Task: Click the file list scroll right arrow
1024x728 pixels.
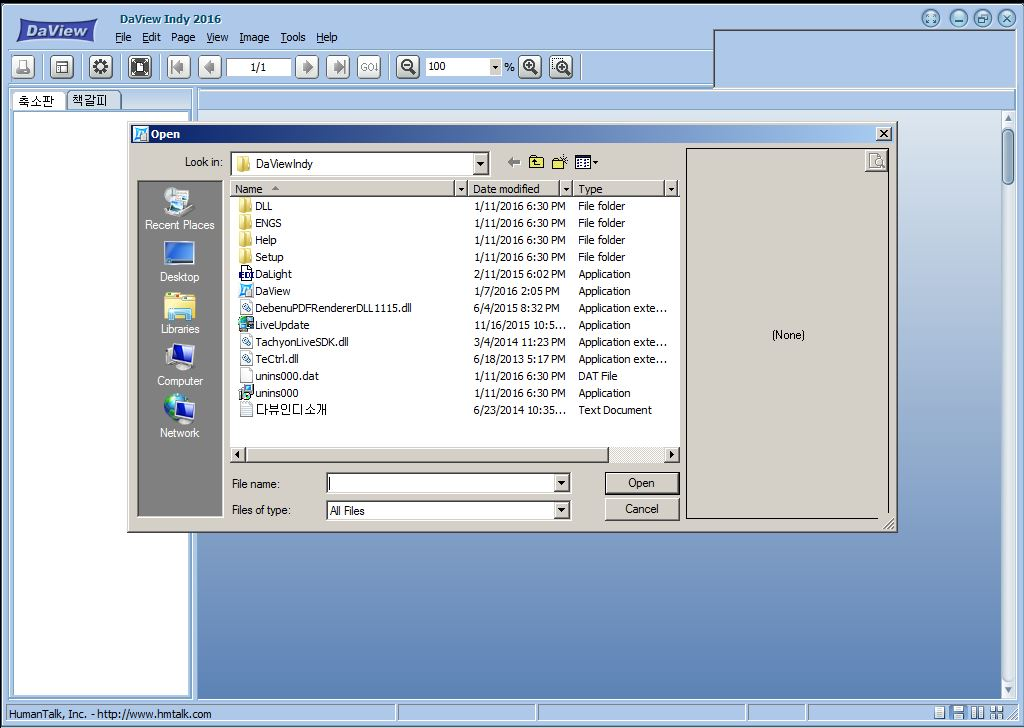Action: click(x=671, y=454)
